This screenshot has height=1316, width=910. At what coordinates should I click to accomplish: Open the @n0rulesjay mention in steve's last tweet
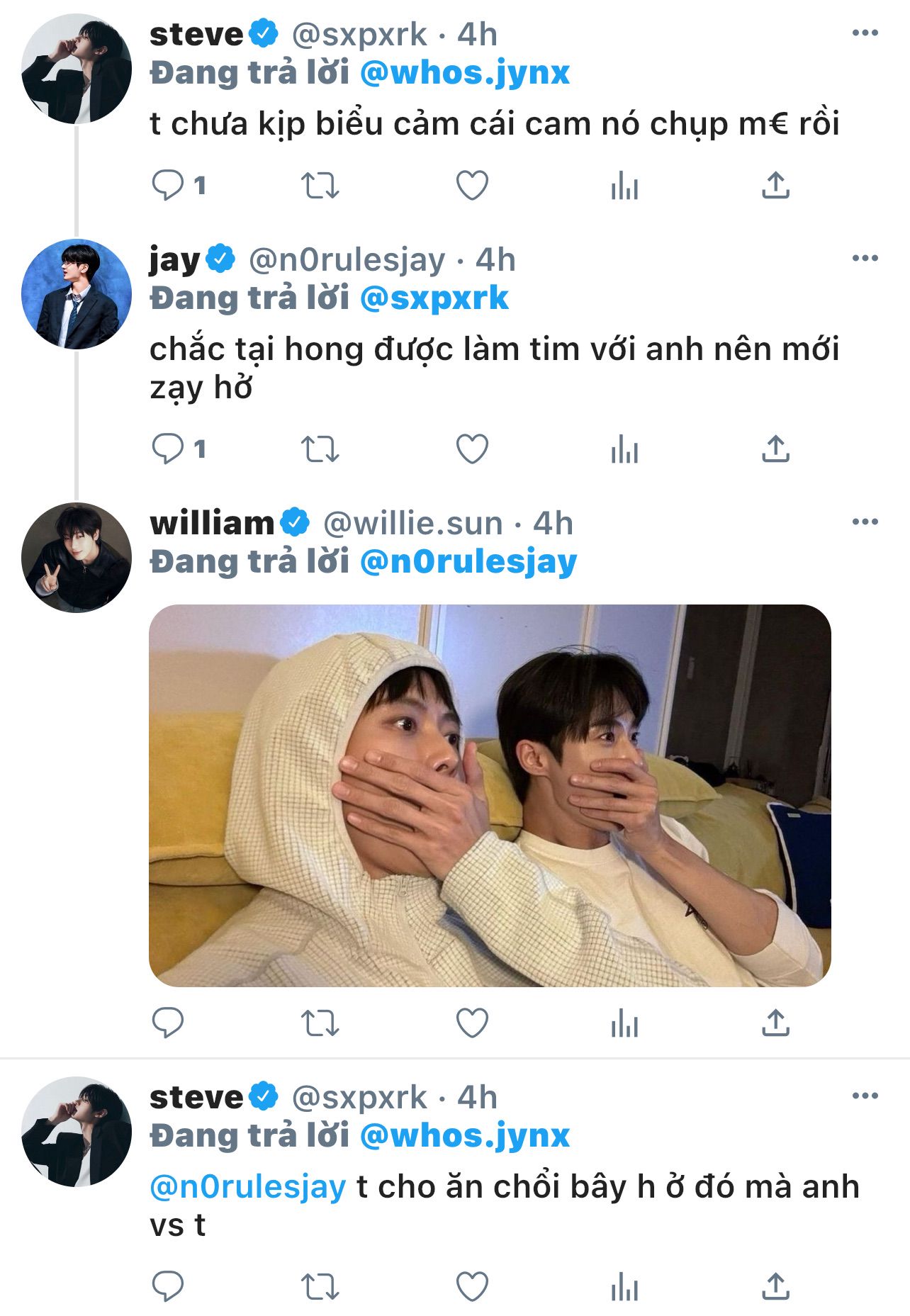click(x=248, y=1186)
